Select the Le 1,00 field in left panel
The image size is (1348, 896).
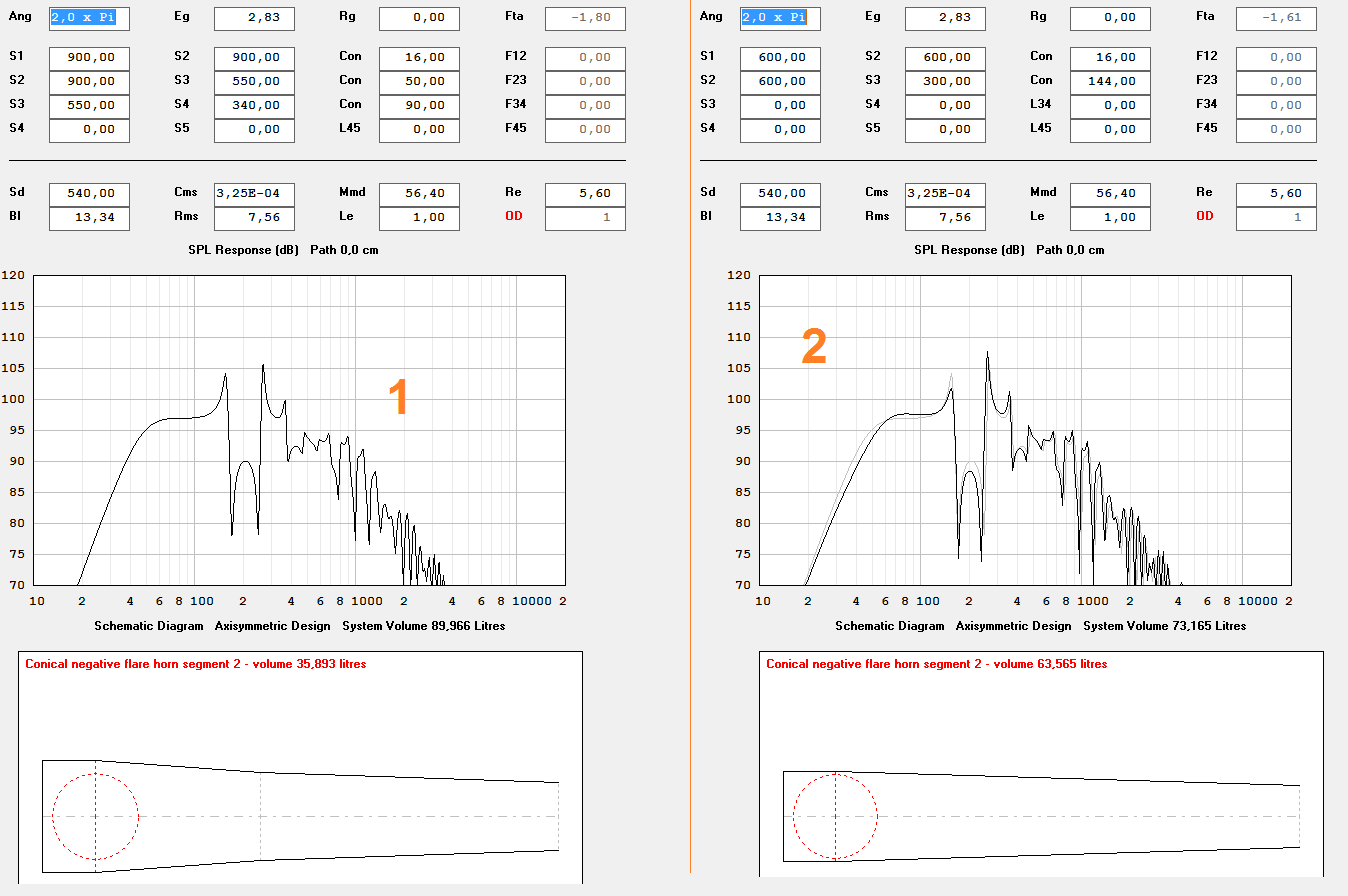coord(419,218)
